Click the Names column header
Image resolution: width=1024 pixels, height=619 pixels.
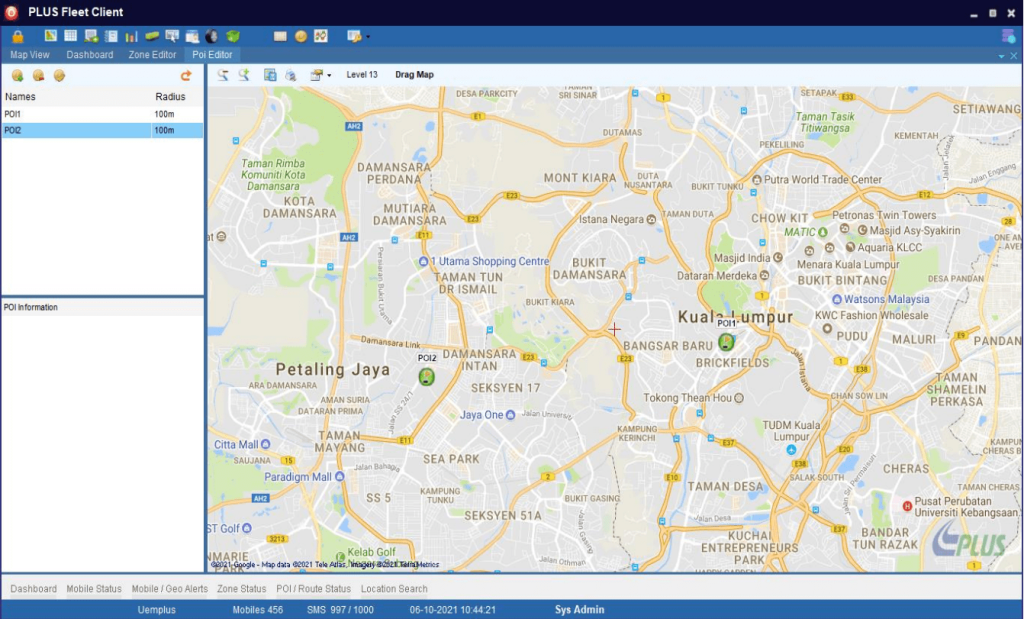point(20,97)
